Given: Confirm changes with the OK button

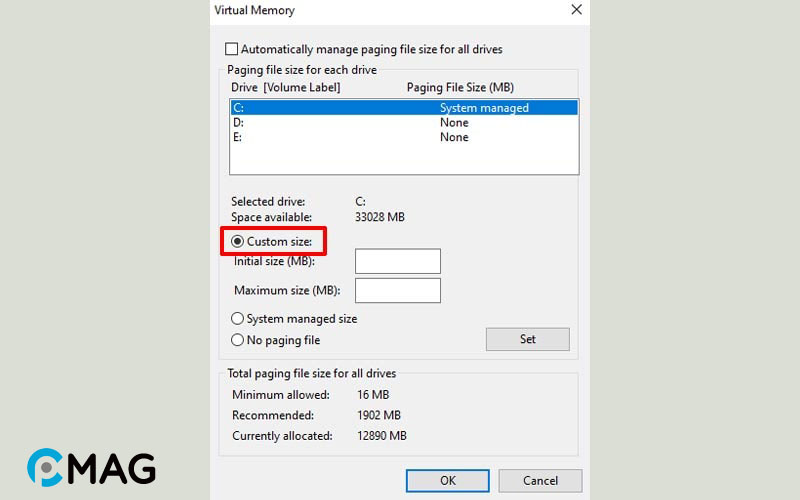Looking at the screenshot, I should [x=448, y=480].
